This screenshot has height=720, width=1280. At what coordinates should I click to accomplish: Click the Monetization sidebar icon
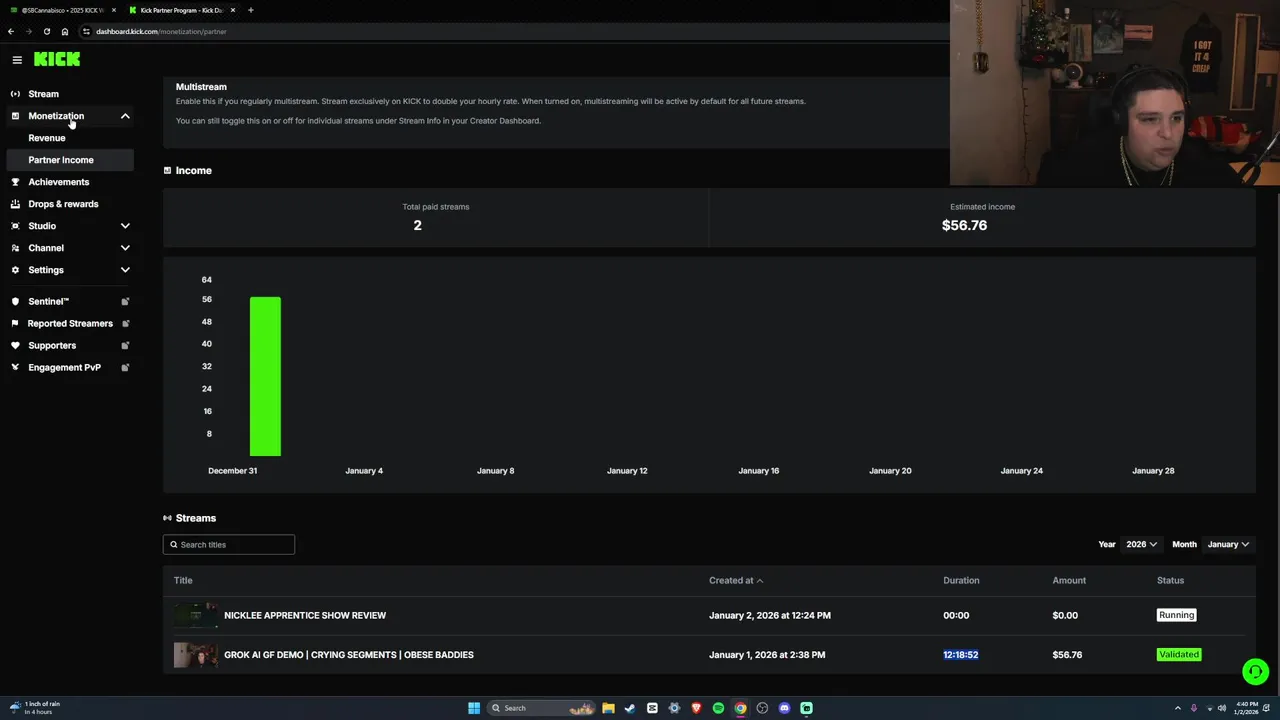pyautogui.click(x=15, y=116)
